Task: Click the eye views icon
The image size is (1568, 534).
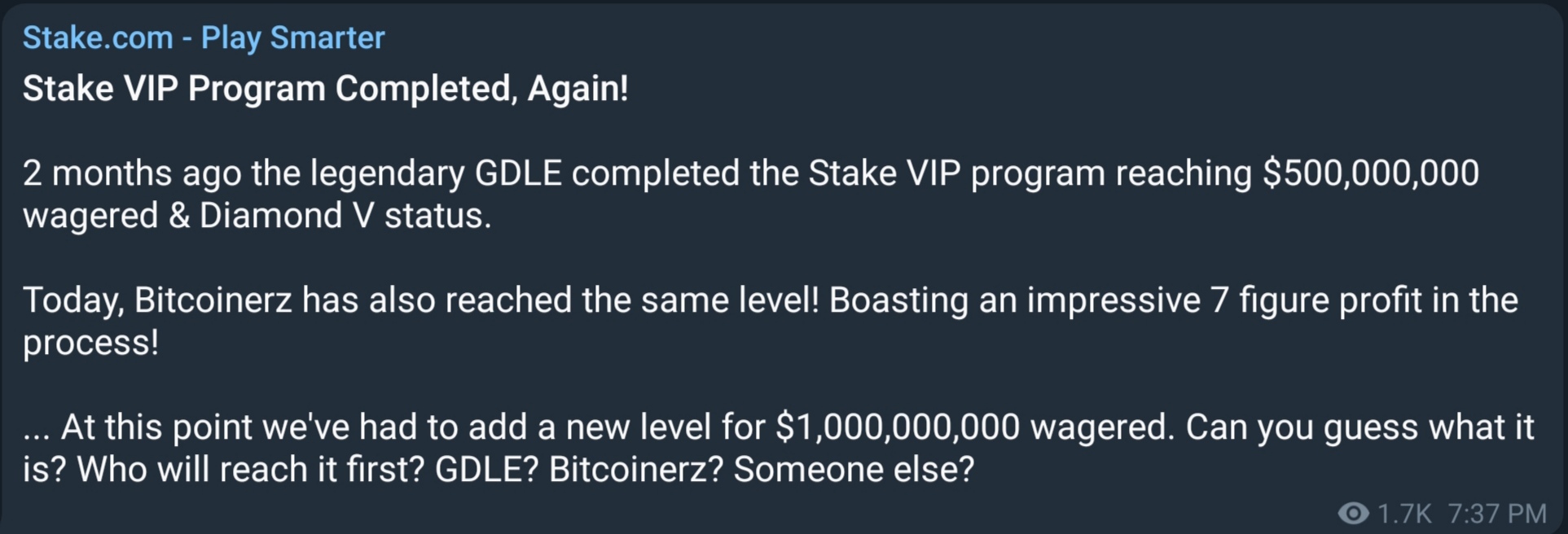Action: (1354, 513)
